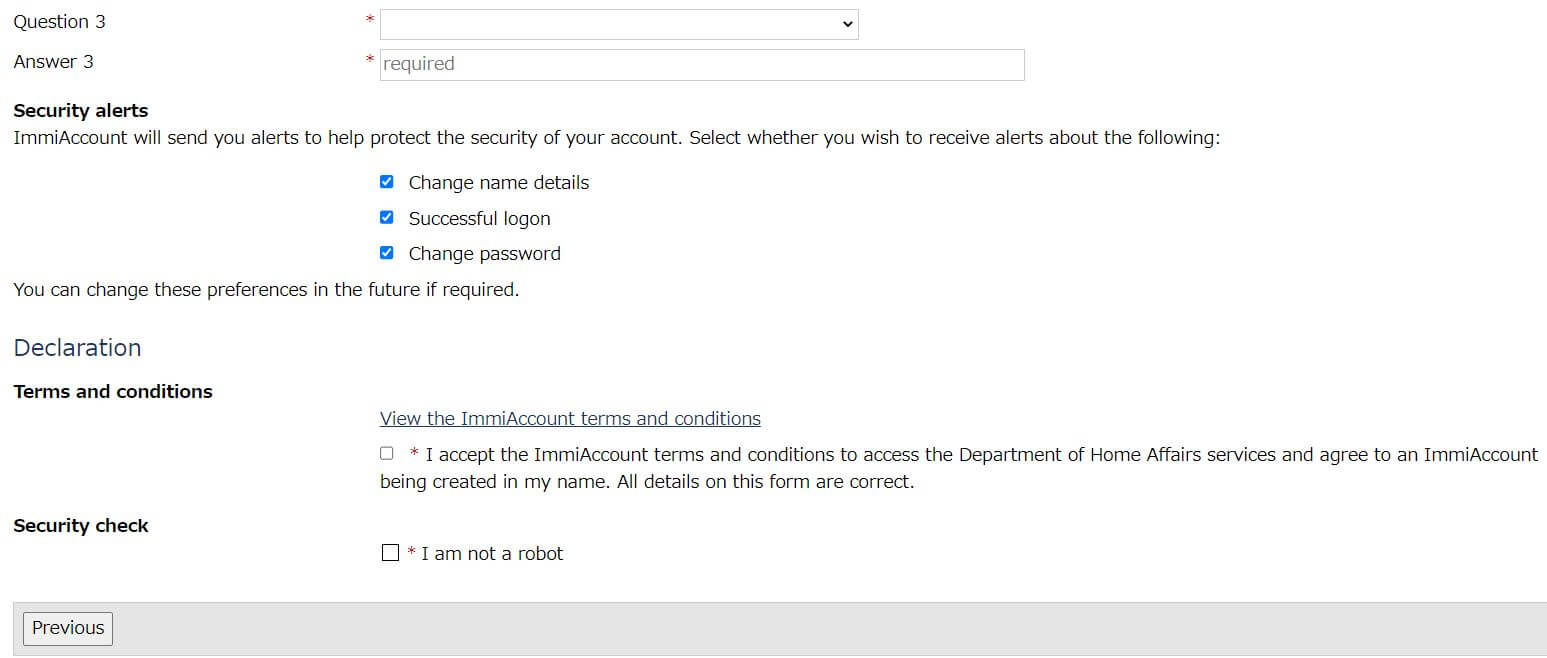This screenshot has width=1547, height=658.
Task: Open the Question 3 dropdown list
Action: tap(618, 24)
